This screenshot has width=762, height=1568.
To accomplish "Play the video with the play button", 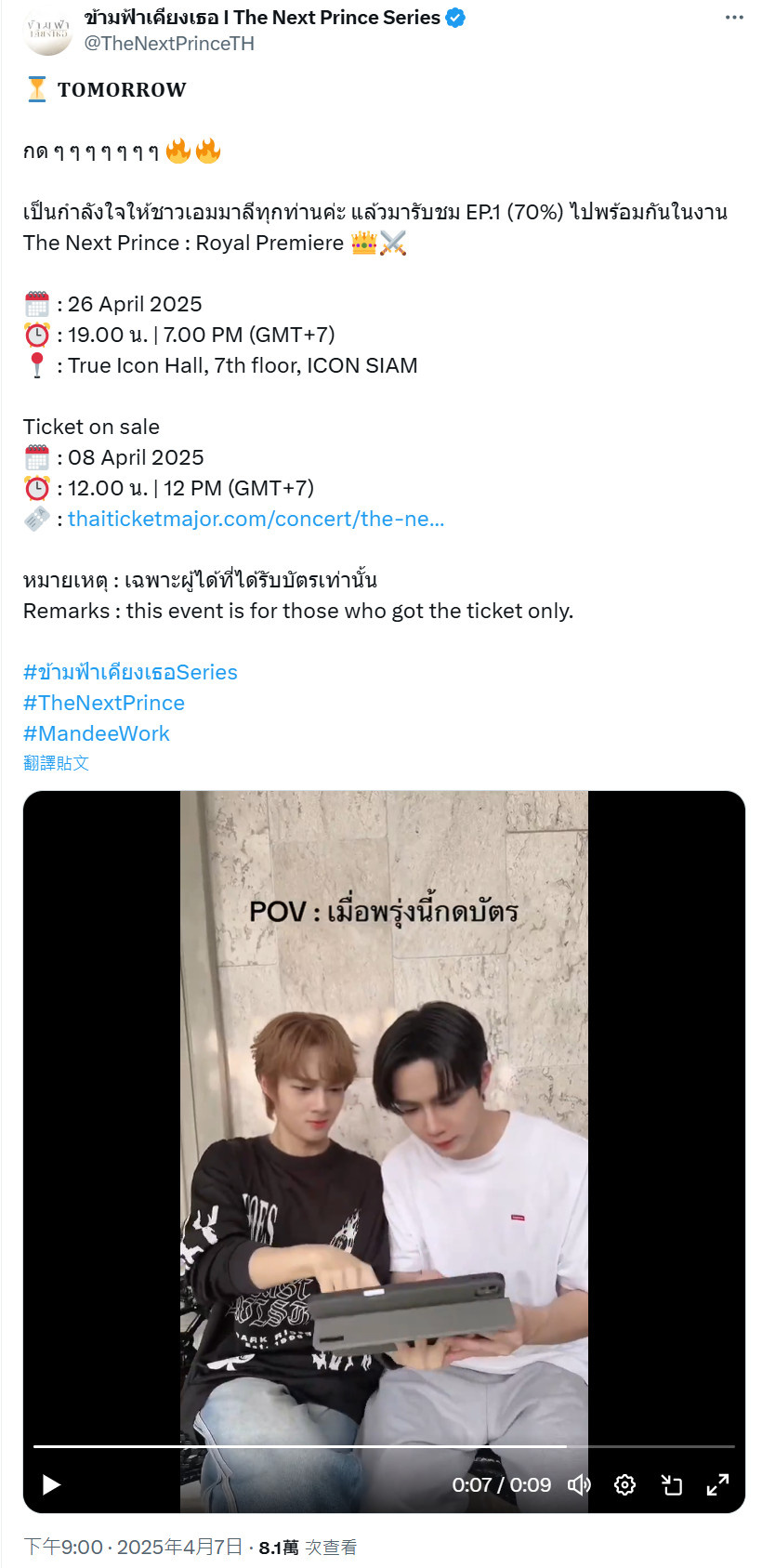I will click(x=51, y=1484).
